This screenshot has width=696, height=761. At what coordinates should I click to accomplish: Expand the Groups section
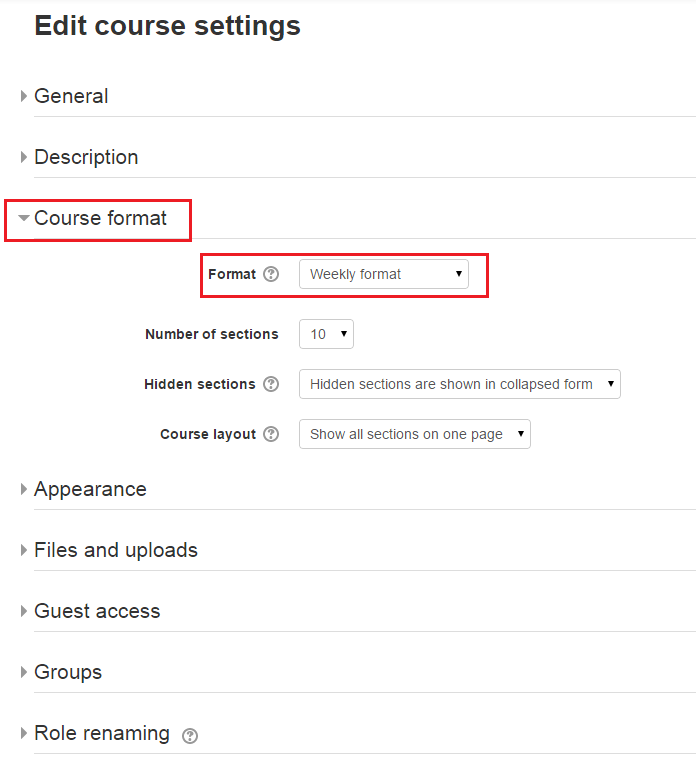[x=68, y=672]
